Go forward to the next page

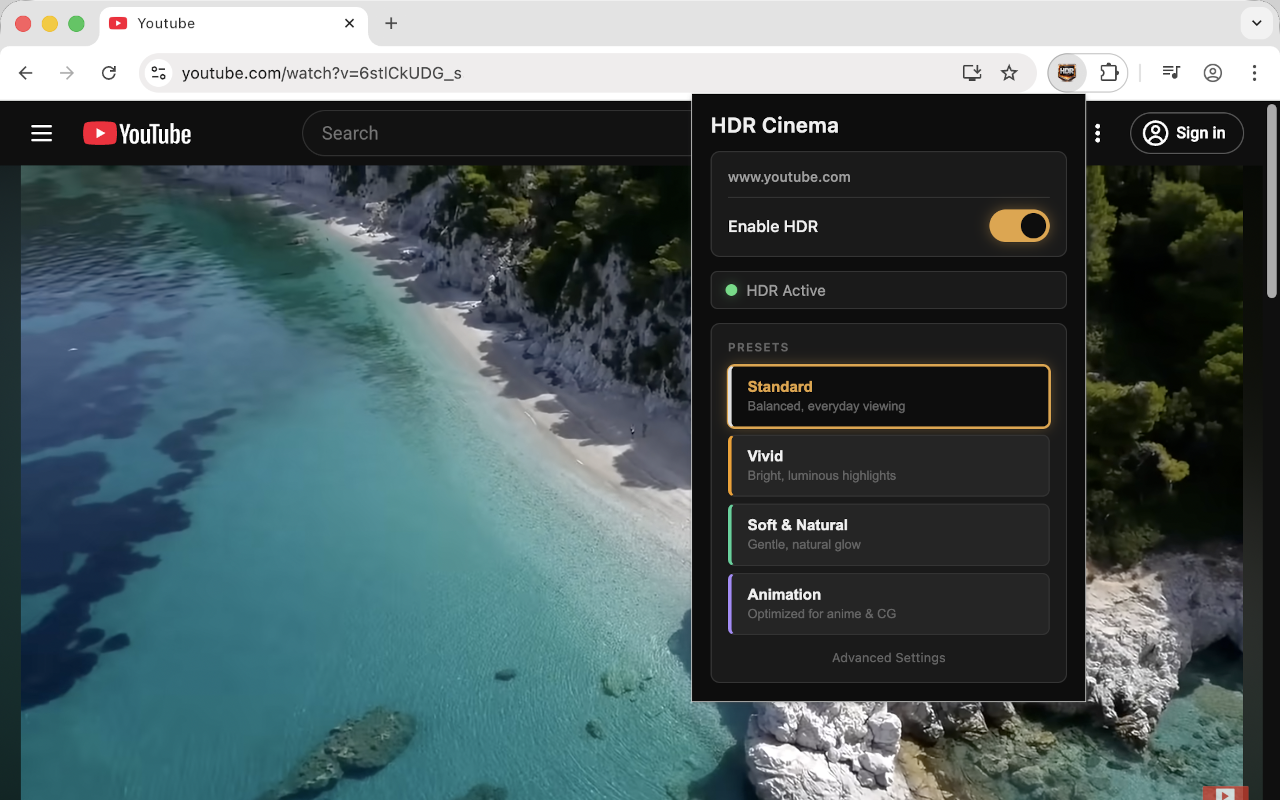67,73
